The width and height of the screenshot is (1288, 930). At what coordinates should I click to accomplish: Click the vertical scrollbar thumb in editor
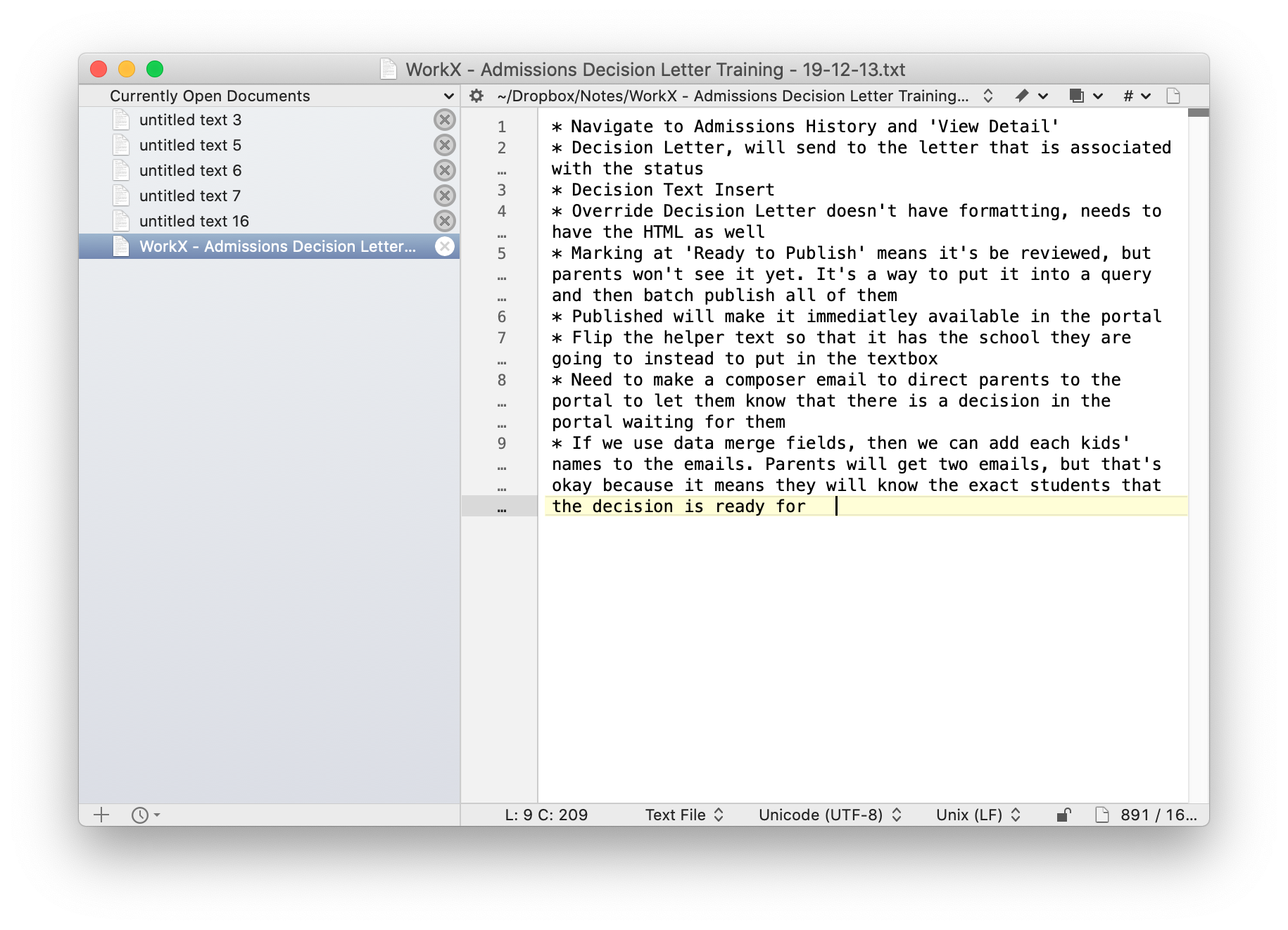pyautogui.click(x=1198, y=113)
